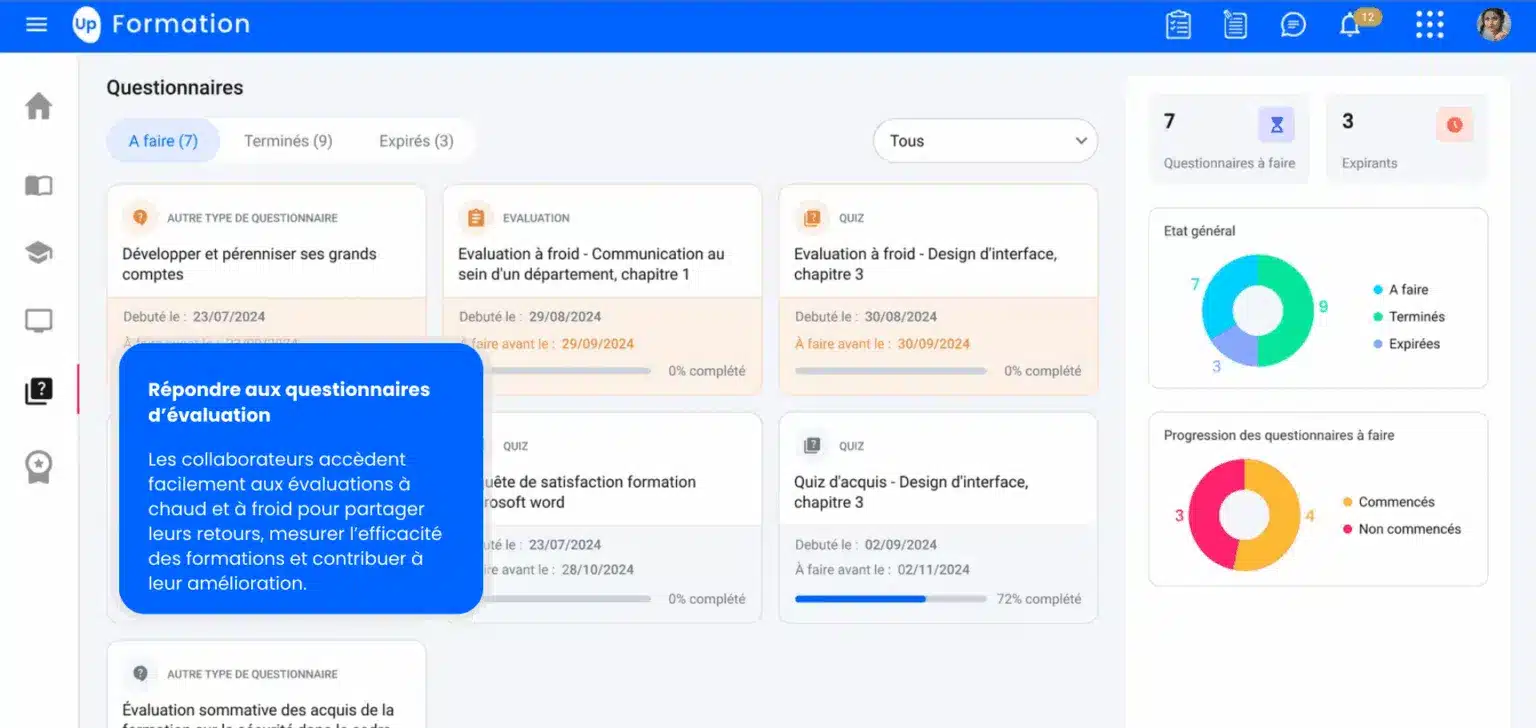Select the A faire (7) tab
Viewport: 1536px width, 728px height.
163,141
